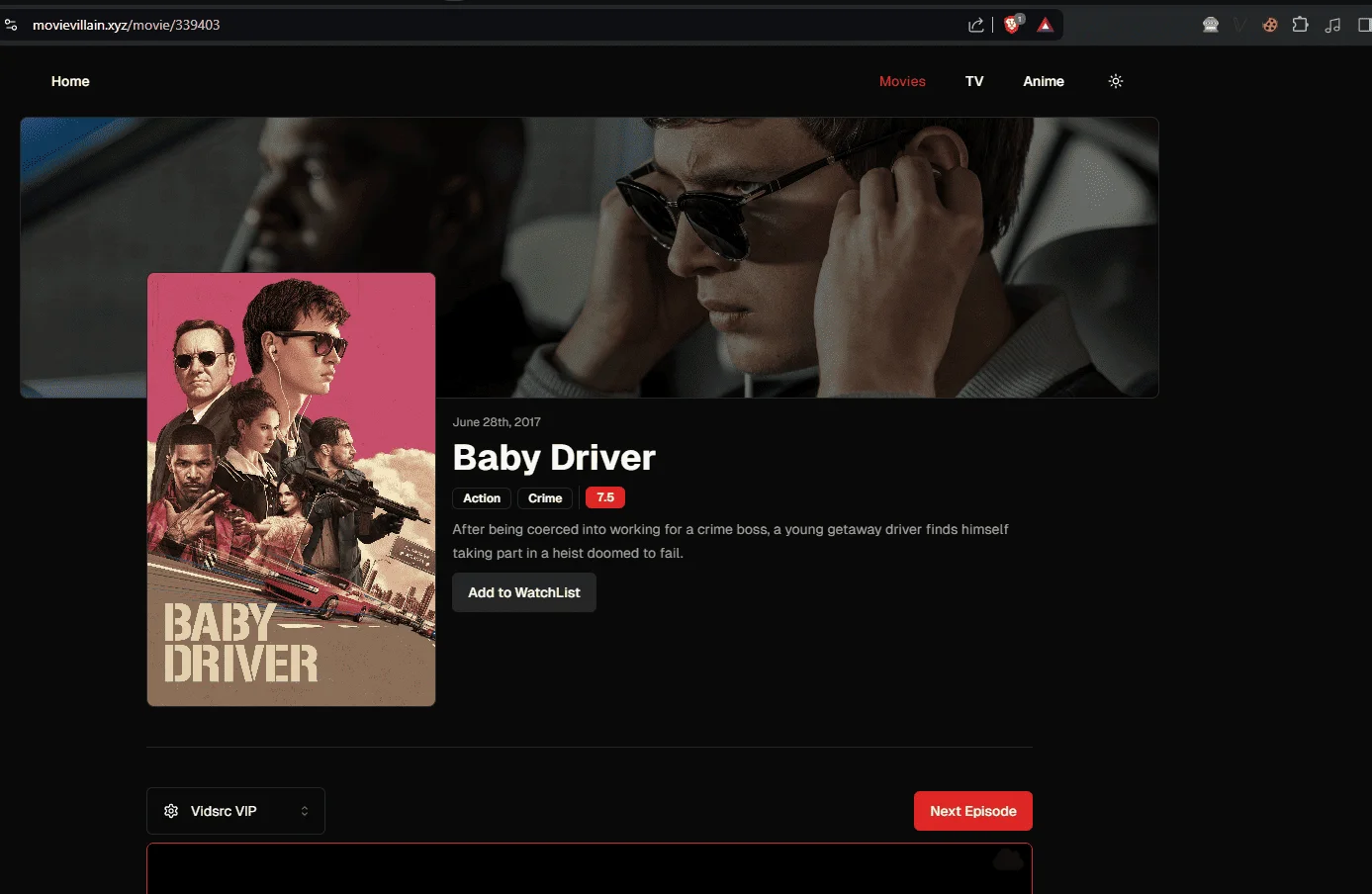The width and height of the screenshot is (1372, 894).
Task: Click the Next Episode button
Action: (x=973, y=811)
